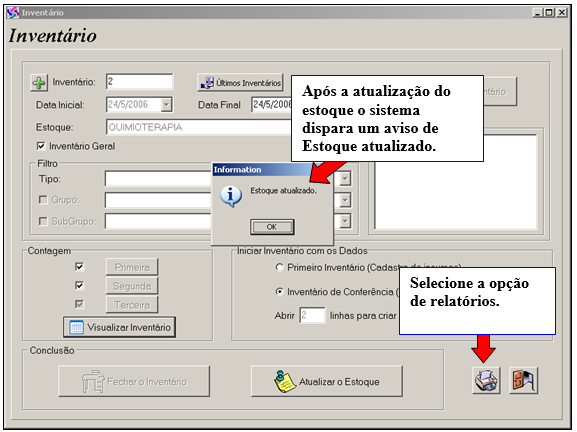
Task: Click the Segunda contagem button
Action: pos(132,286)
